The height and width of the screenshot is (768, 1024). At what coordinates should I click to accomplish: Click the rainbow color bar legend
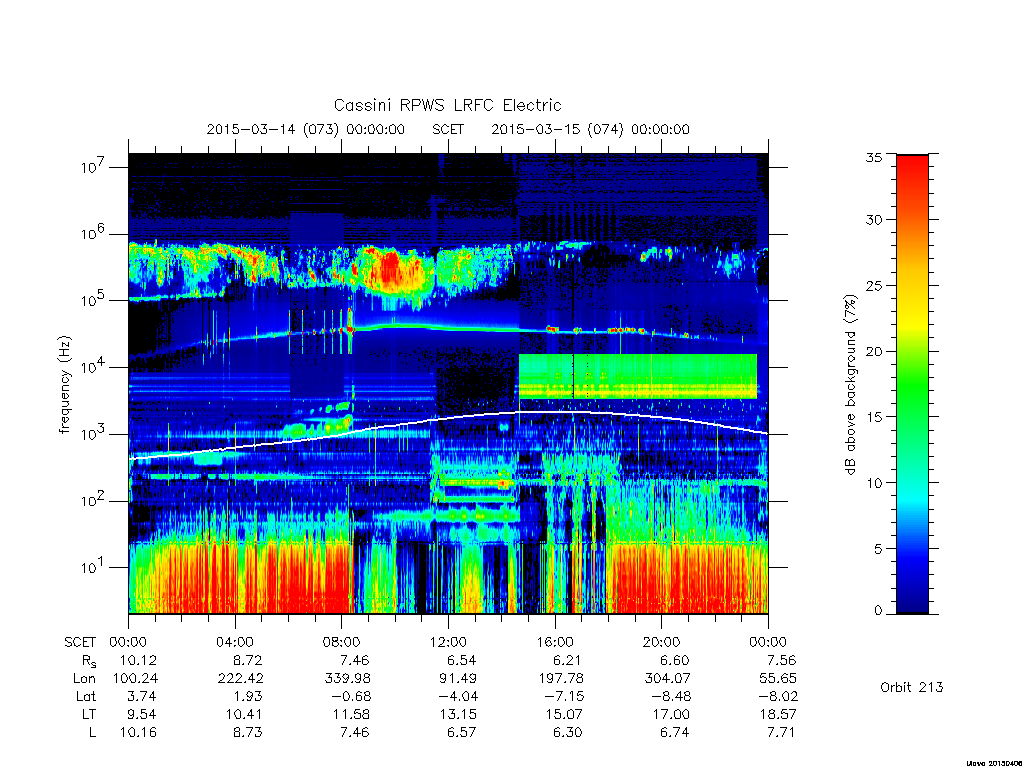(x=912, y=384)
